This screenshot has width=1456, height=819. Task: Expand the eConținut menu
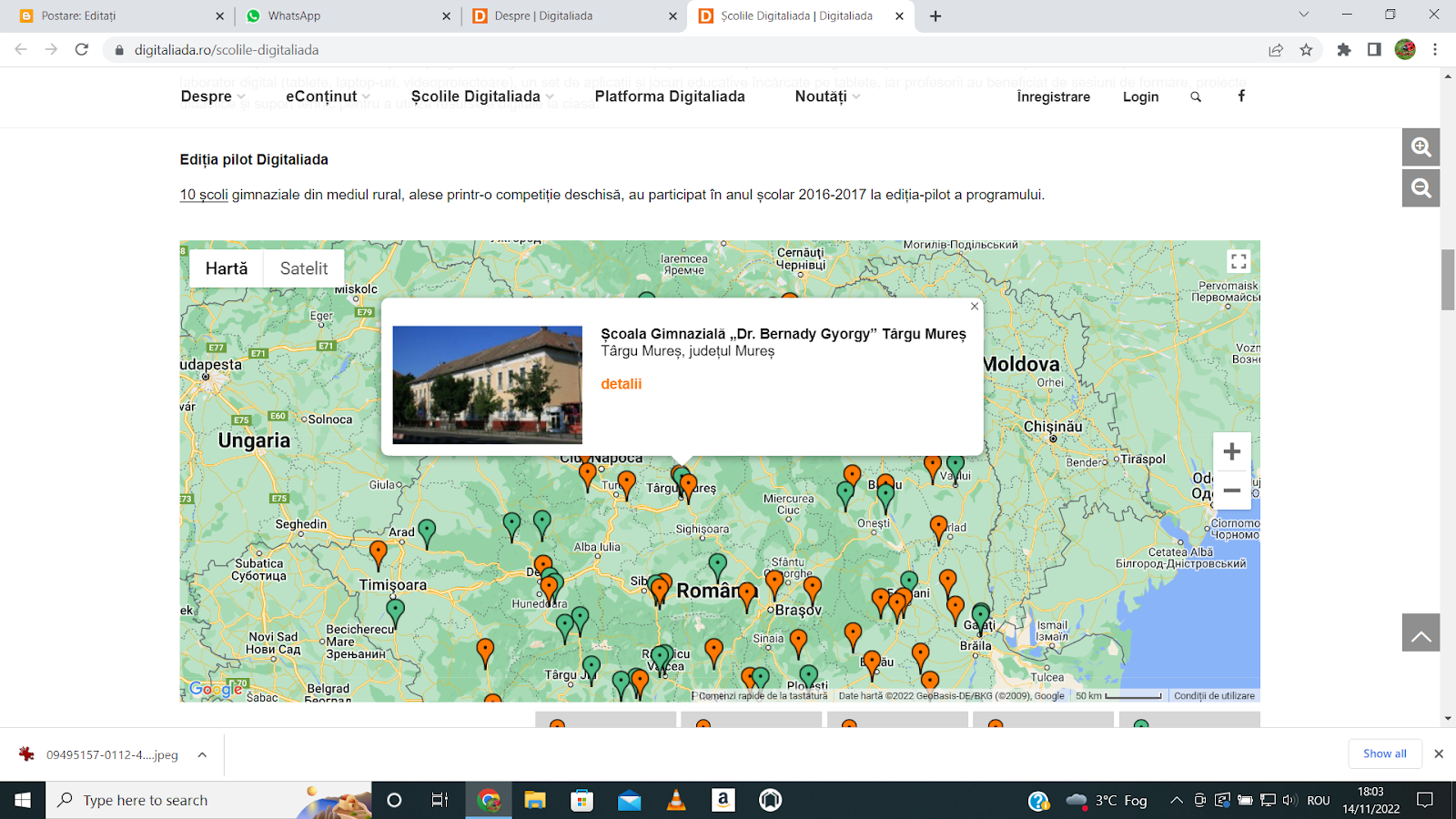328,96
